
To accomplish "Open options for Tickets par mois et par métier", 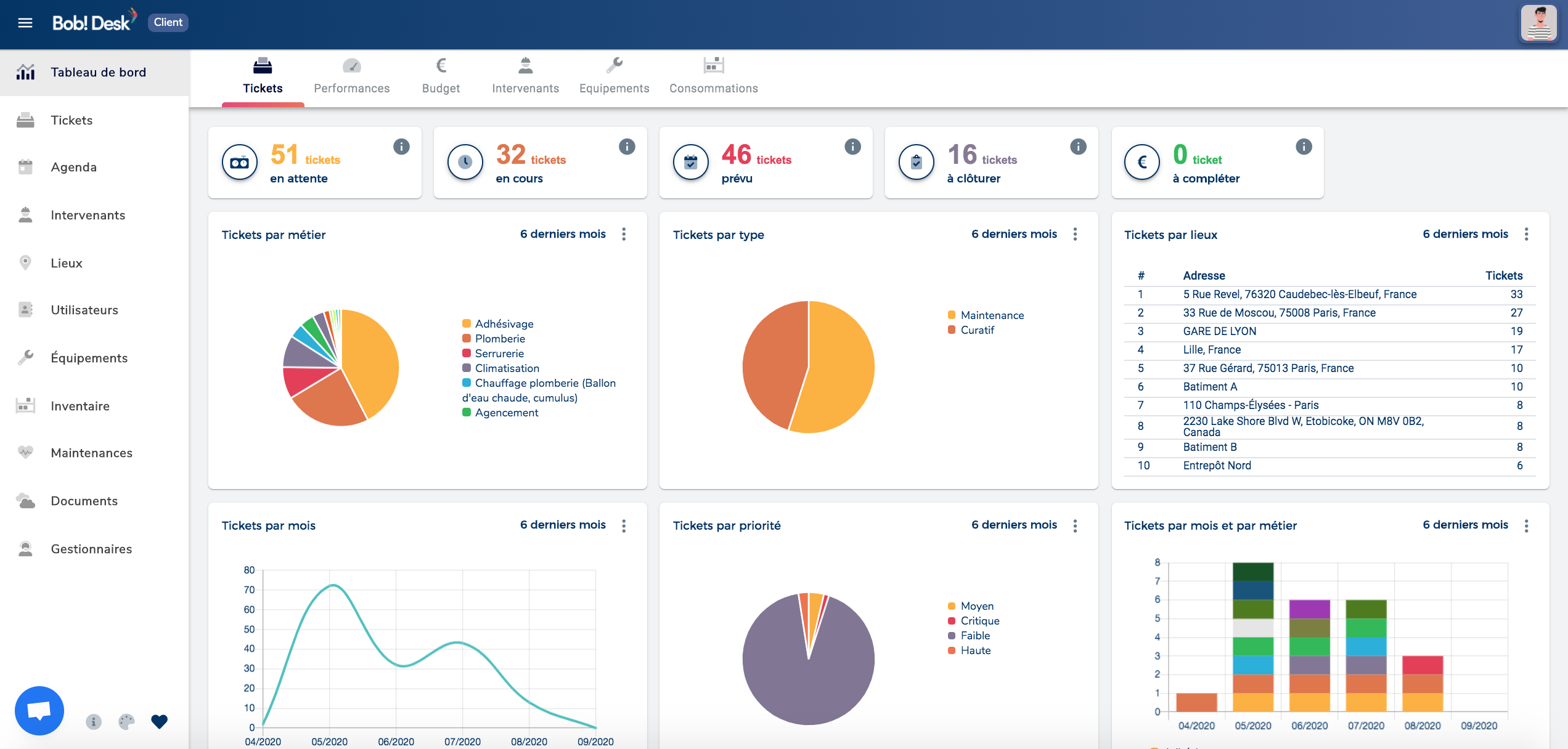I will pos(1527,525).
